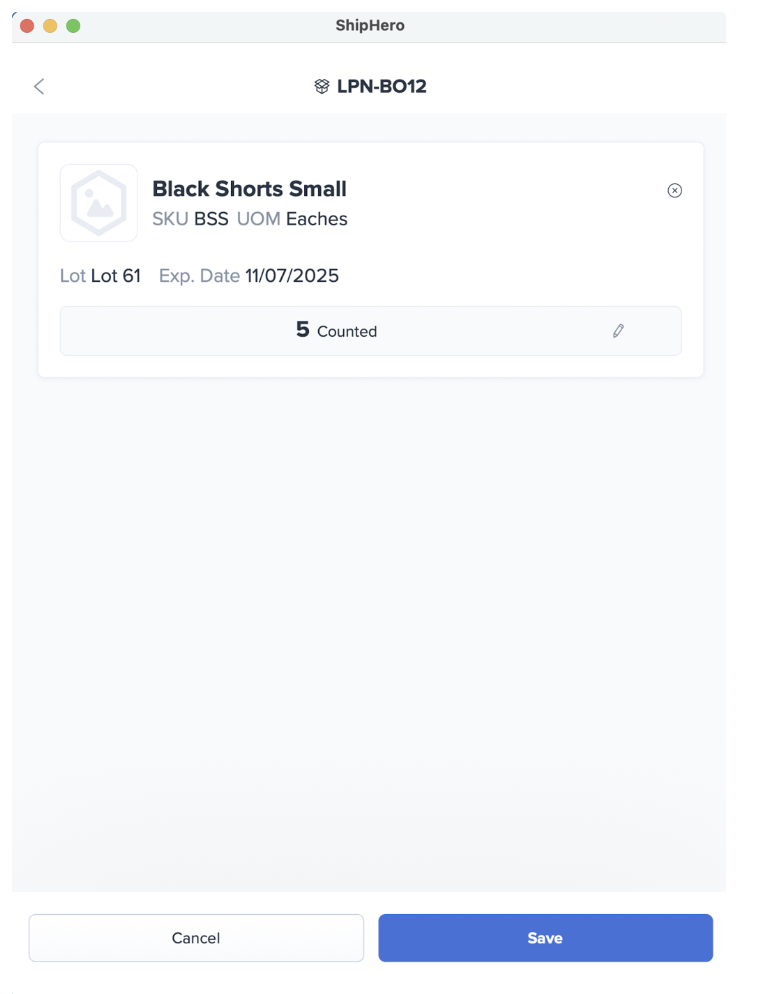Click the LPN-BO12 header title
Viewport: 770px width, 994px height.
[x=382, y=86]
